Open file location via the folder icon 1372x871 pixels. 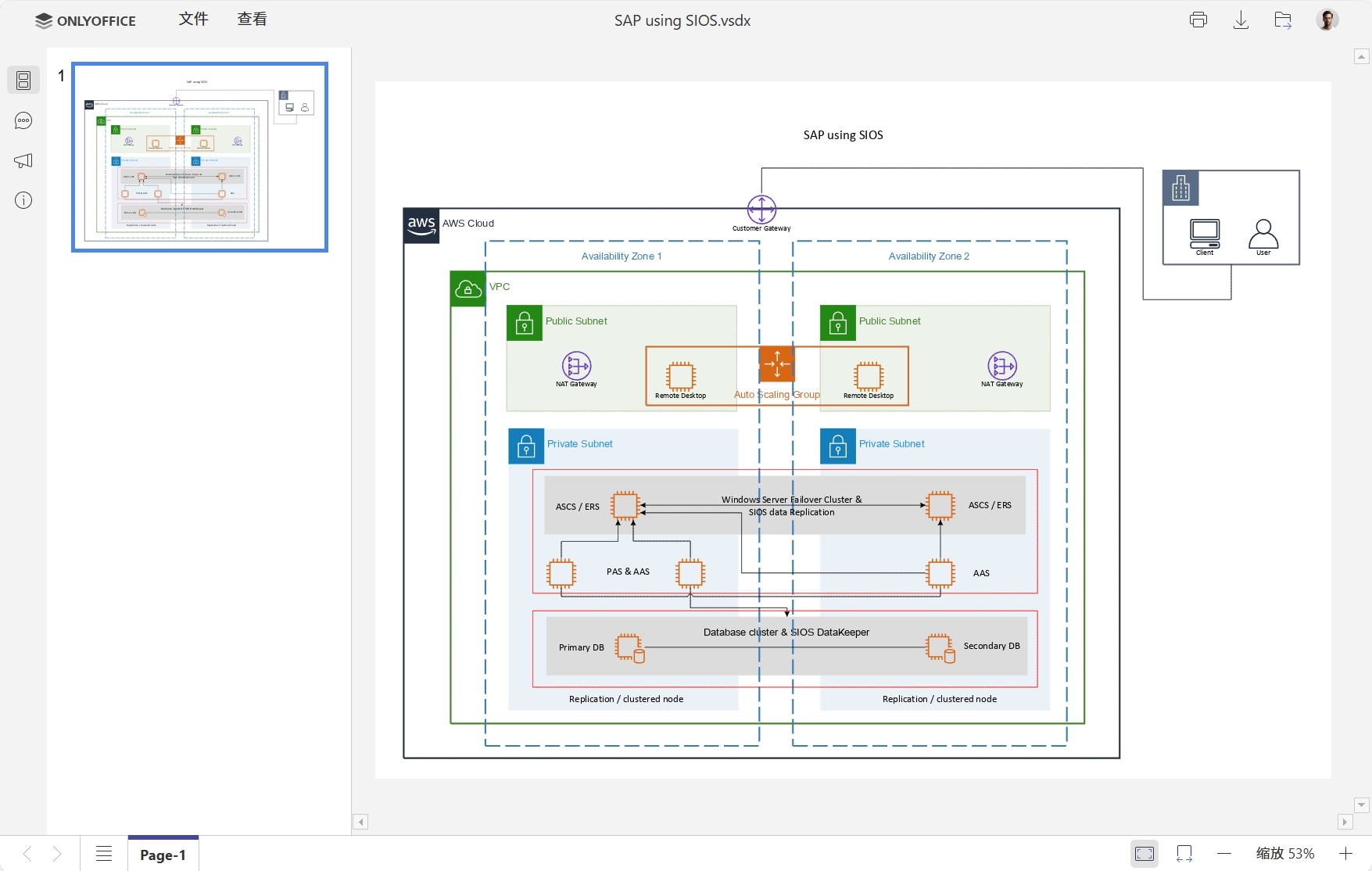[x=1282, y=20]
